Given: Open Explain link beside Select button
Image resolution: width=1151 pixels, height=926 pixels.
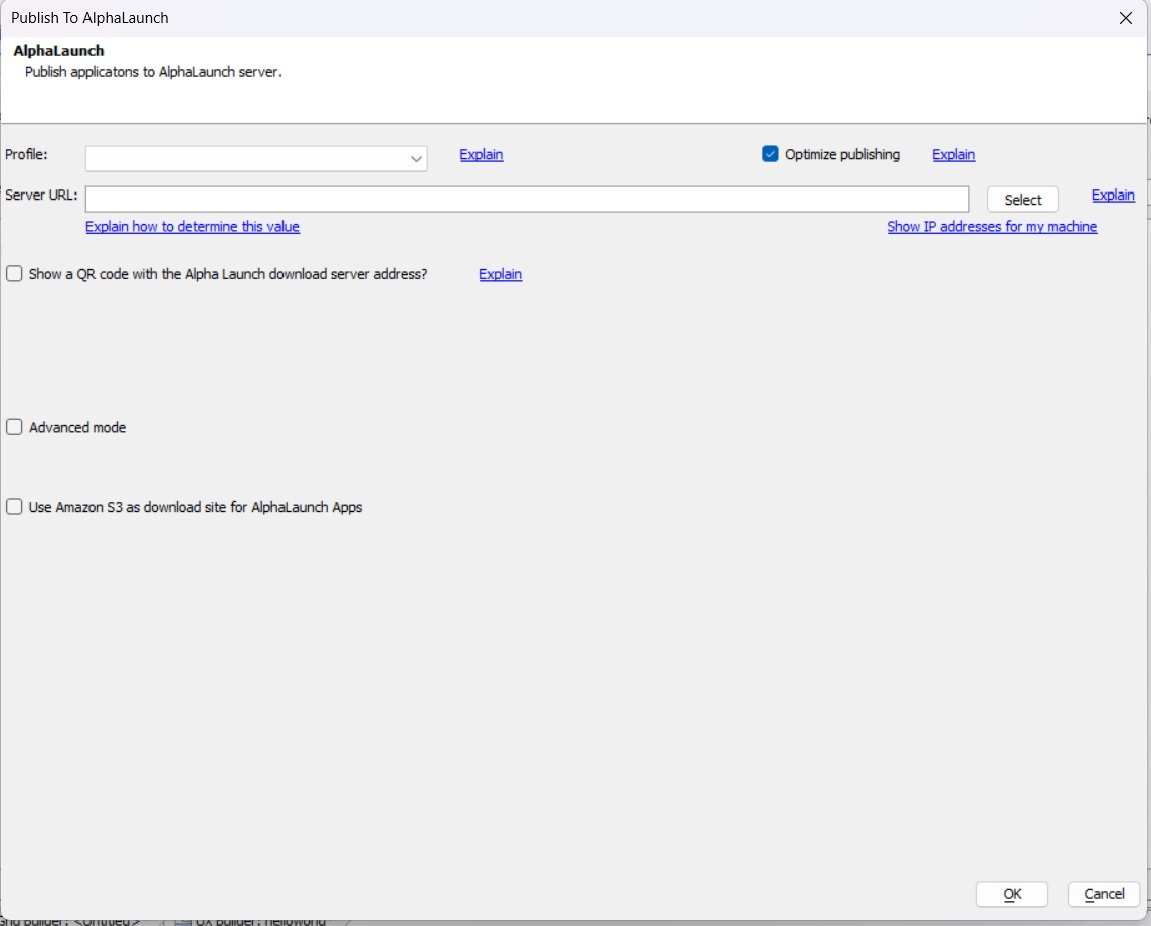Looking at the screenshot, I should pyautogui.click(x=1112, y=195).
